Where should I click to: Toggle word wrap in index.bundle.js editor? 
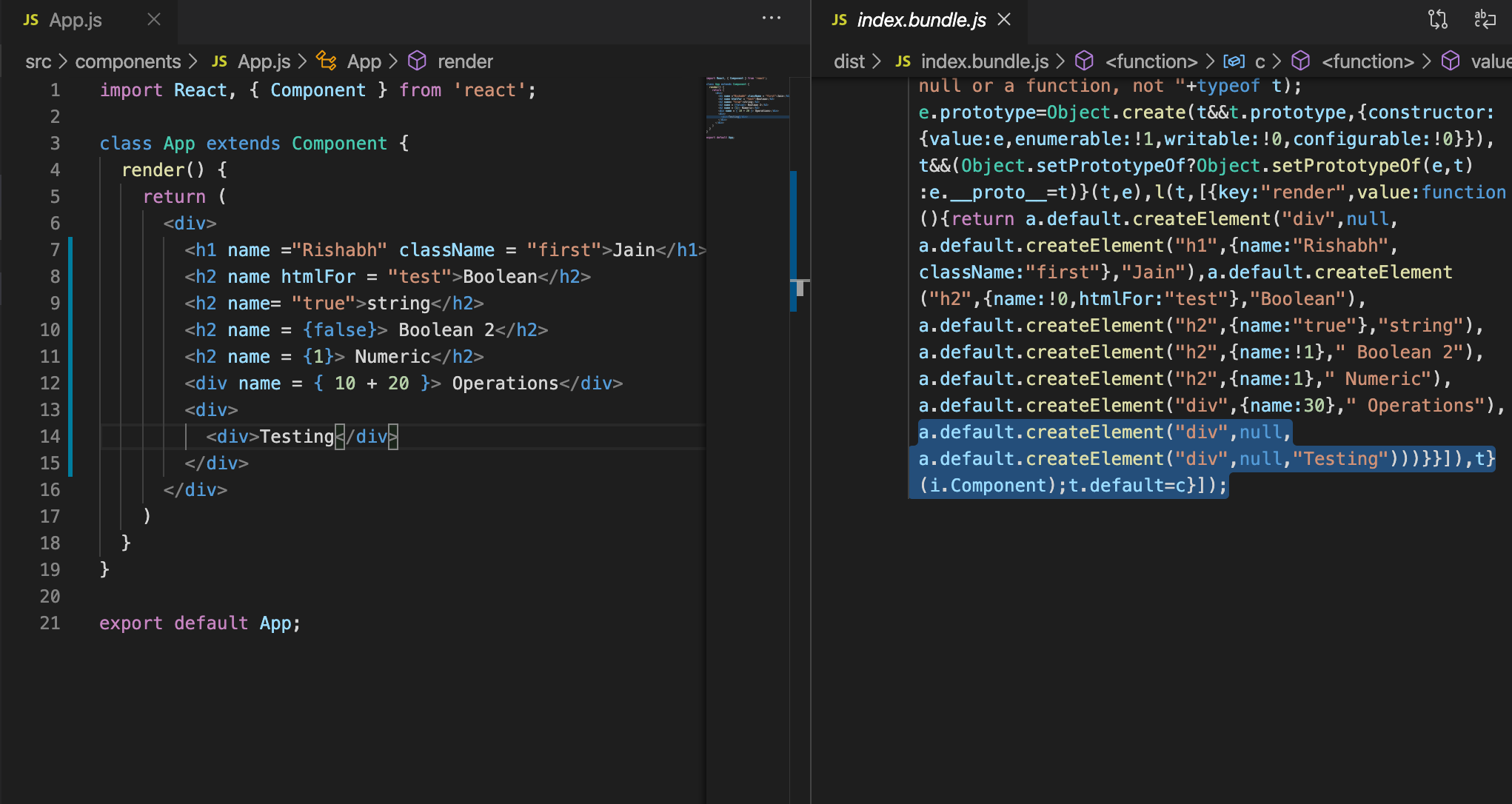(1486, 20)
